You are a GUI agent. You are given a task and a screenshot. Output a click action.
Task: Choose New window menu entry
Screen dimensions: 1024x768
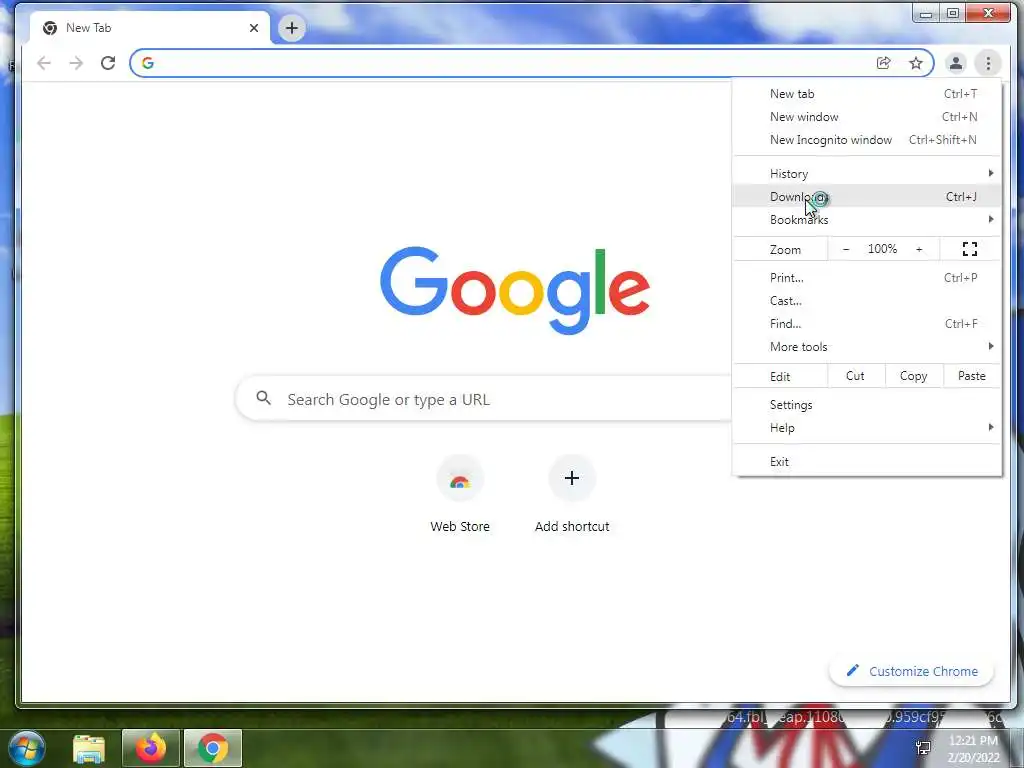[867, 117]
